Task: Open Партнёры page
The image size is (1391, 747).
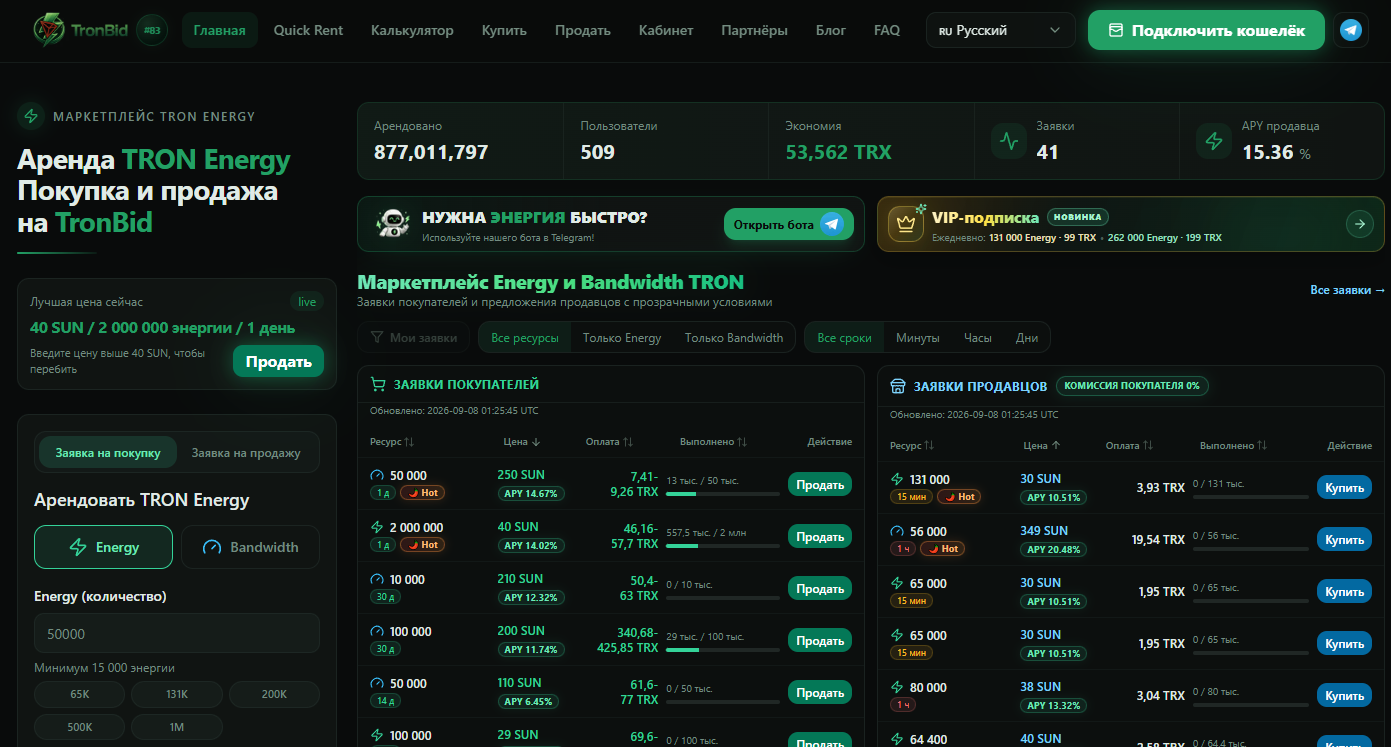Action: (x=754, y=30)
